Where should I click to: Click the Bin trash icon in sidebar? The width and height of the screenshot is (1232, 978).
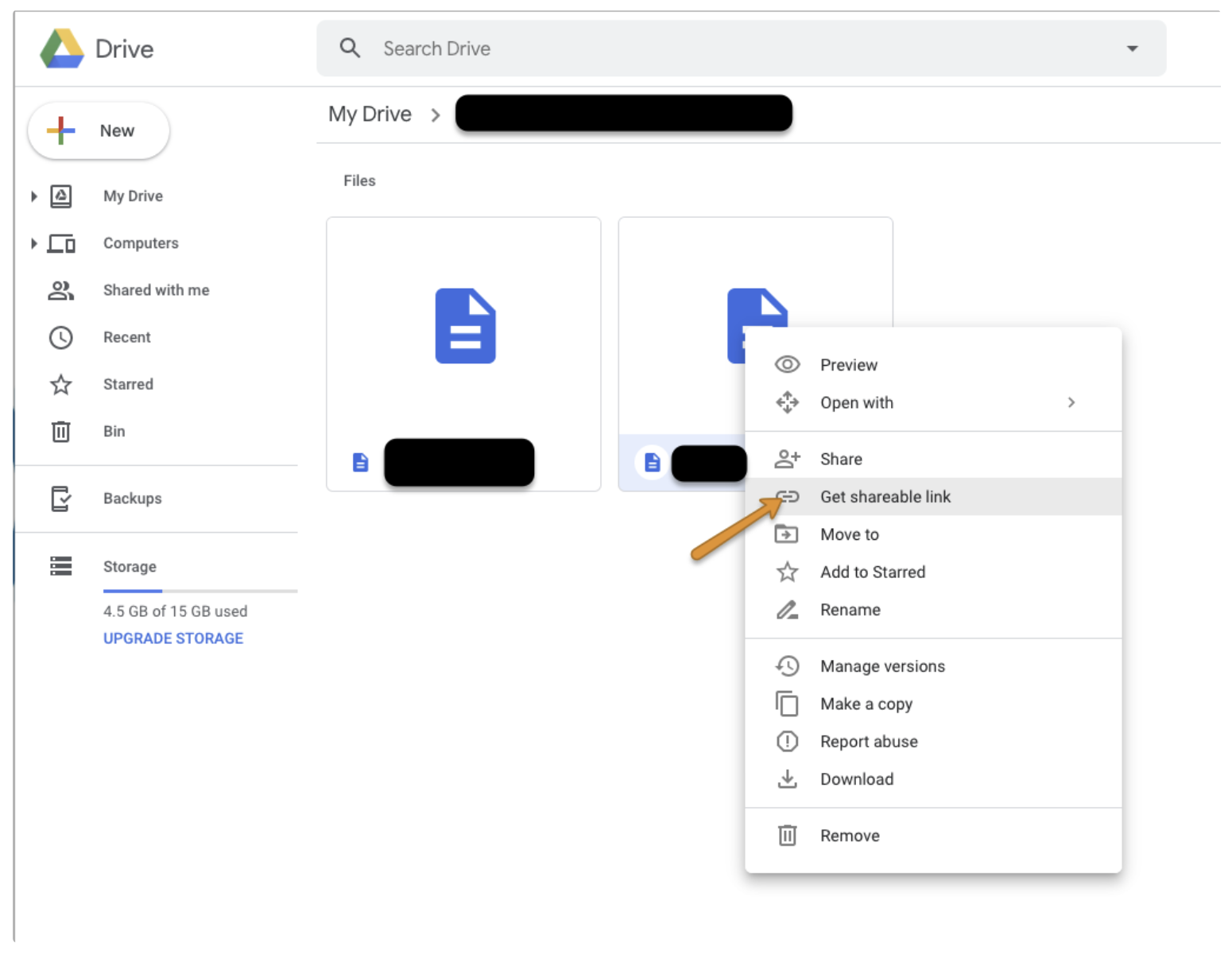[x=61, y=432]
